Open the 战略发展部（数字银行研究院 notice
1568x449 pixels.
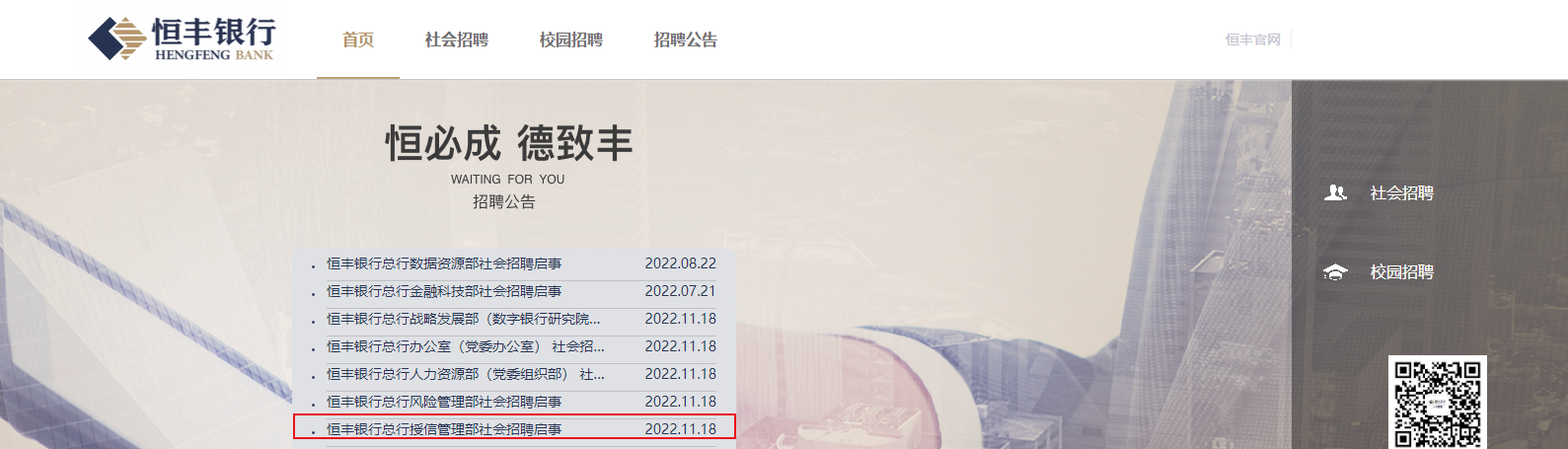(464, 319)
